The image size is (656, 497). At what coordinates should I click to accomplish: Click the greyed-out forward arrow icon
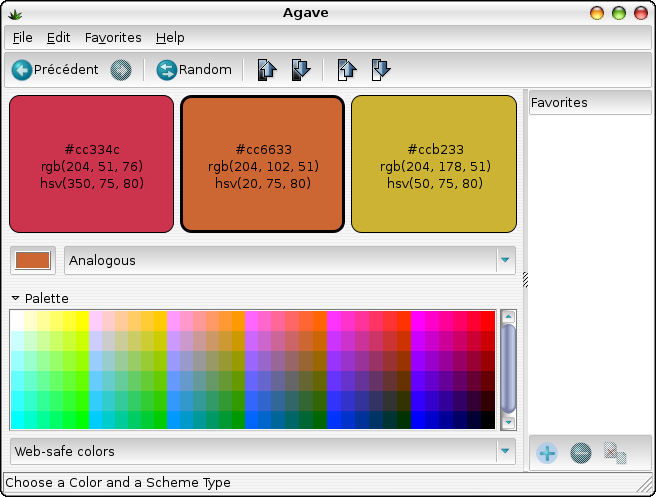121,70
